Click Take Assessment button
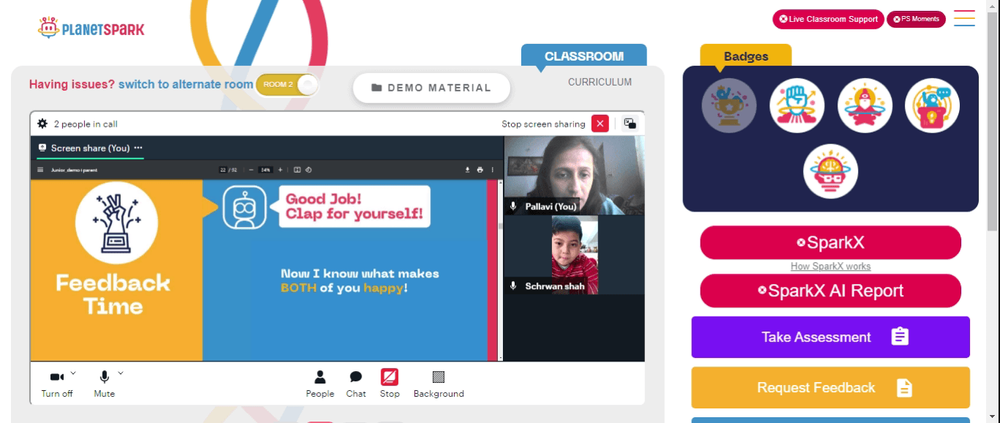This screenshot has width=1000, height=423. [x=830, y=337]
